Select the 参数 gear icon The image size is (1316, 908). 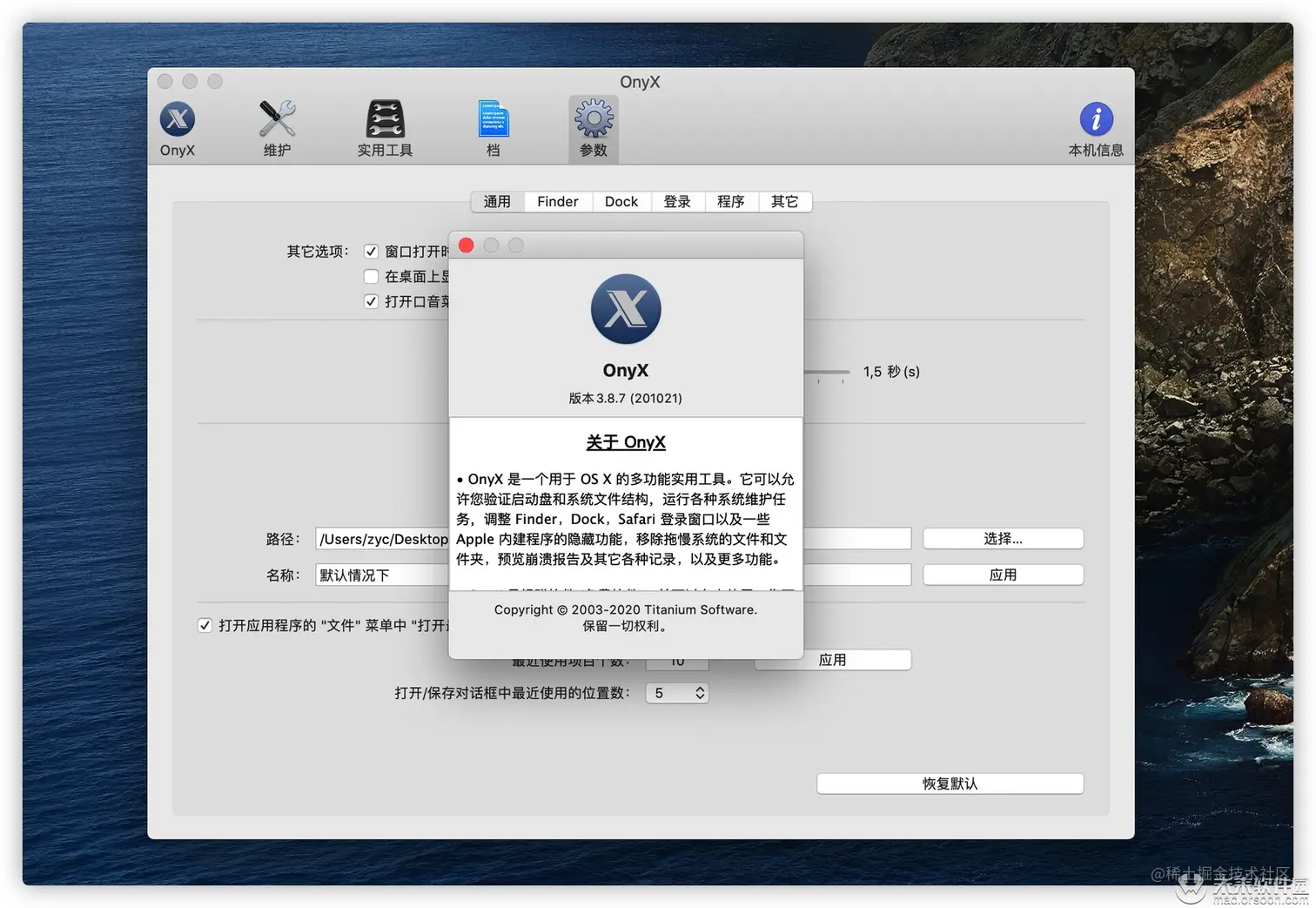point(594,128)
